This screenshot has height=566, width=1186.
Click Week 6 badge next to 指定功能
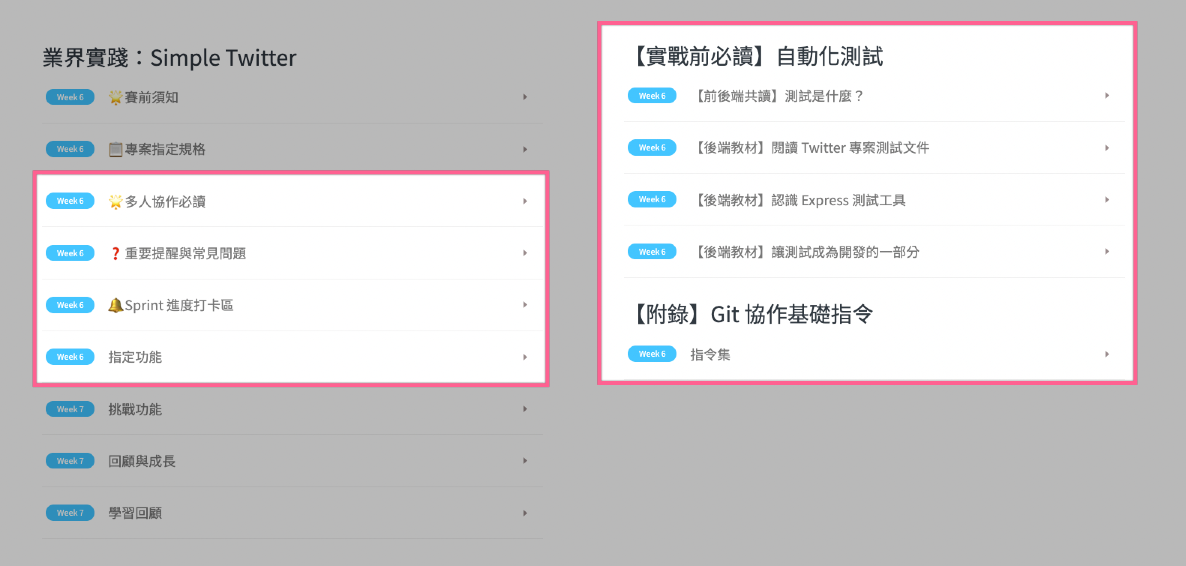(70, 357)
